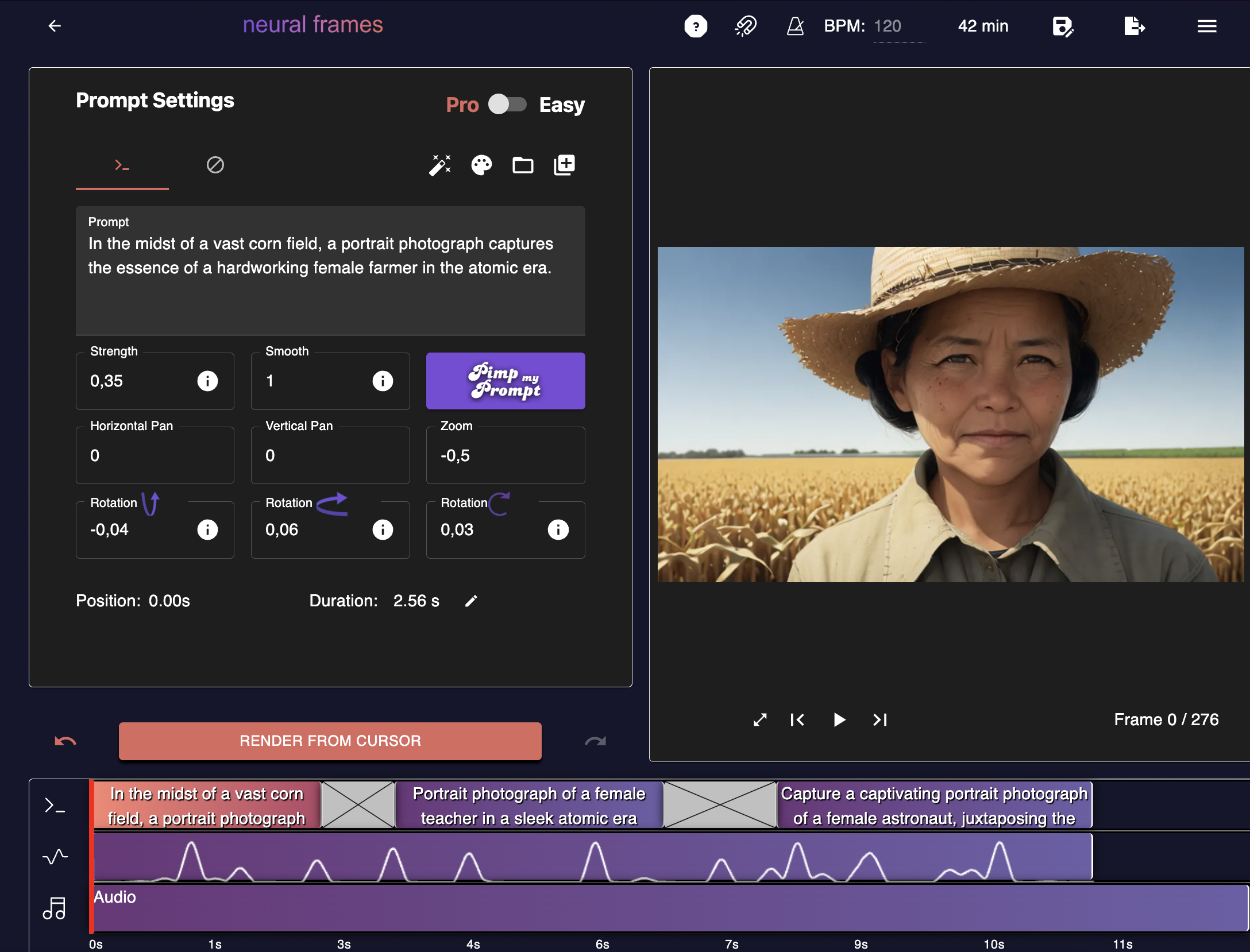The image size is (1250, 952).
Task: Click the save project icon
Action: (1063, 26)
